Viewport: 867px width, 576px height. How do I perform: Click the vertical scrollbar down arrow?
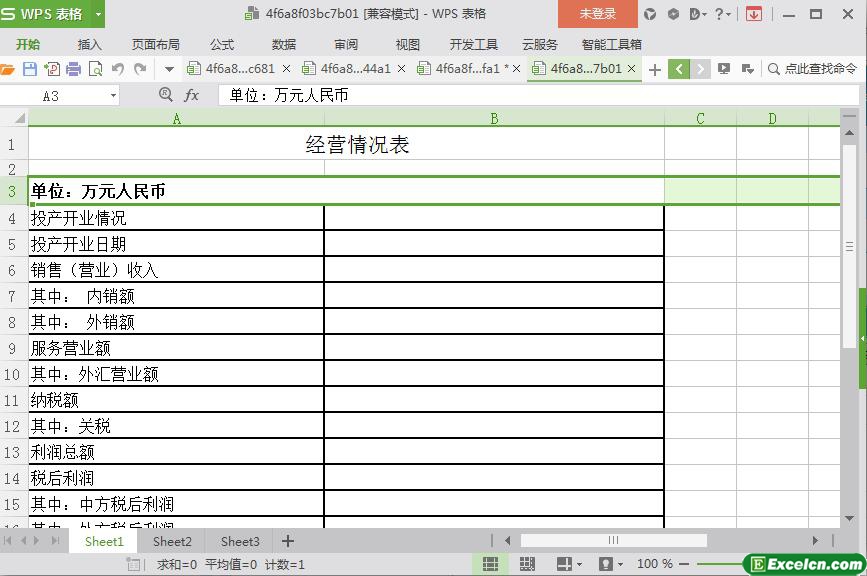pyautogui.click(x=849, y=519)
